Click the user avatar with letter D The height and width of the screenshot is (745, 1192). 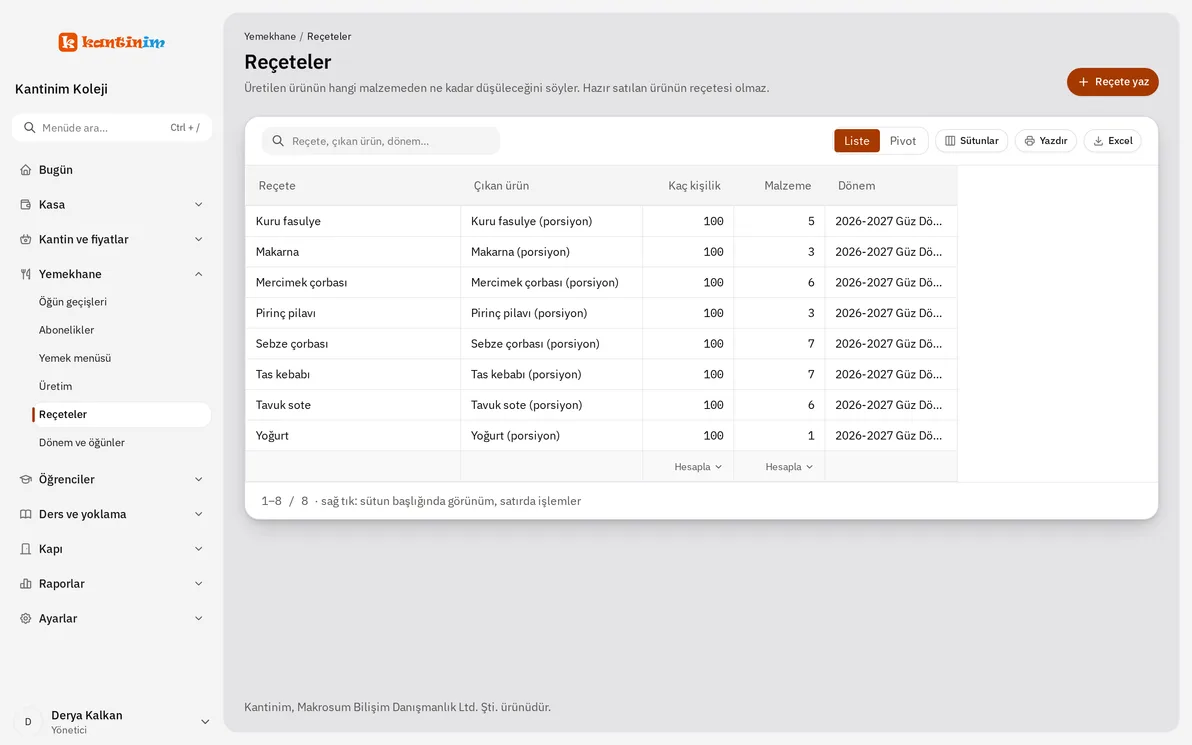[28, 722]
